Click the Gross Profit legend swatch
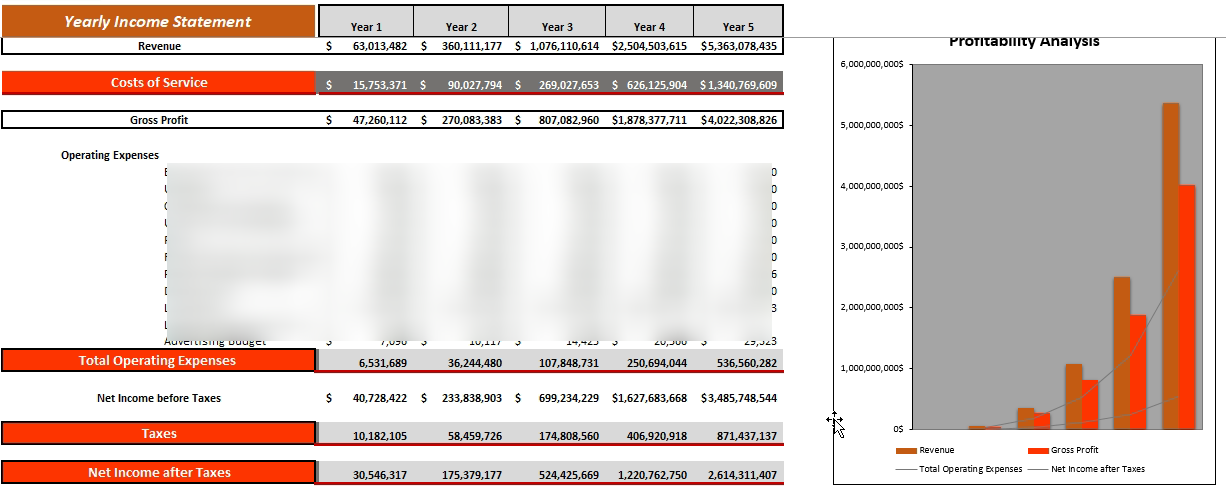The image size is (1226, 489). pyautogui.click(x=1038, y=451)
